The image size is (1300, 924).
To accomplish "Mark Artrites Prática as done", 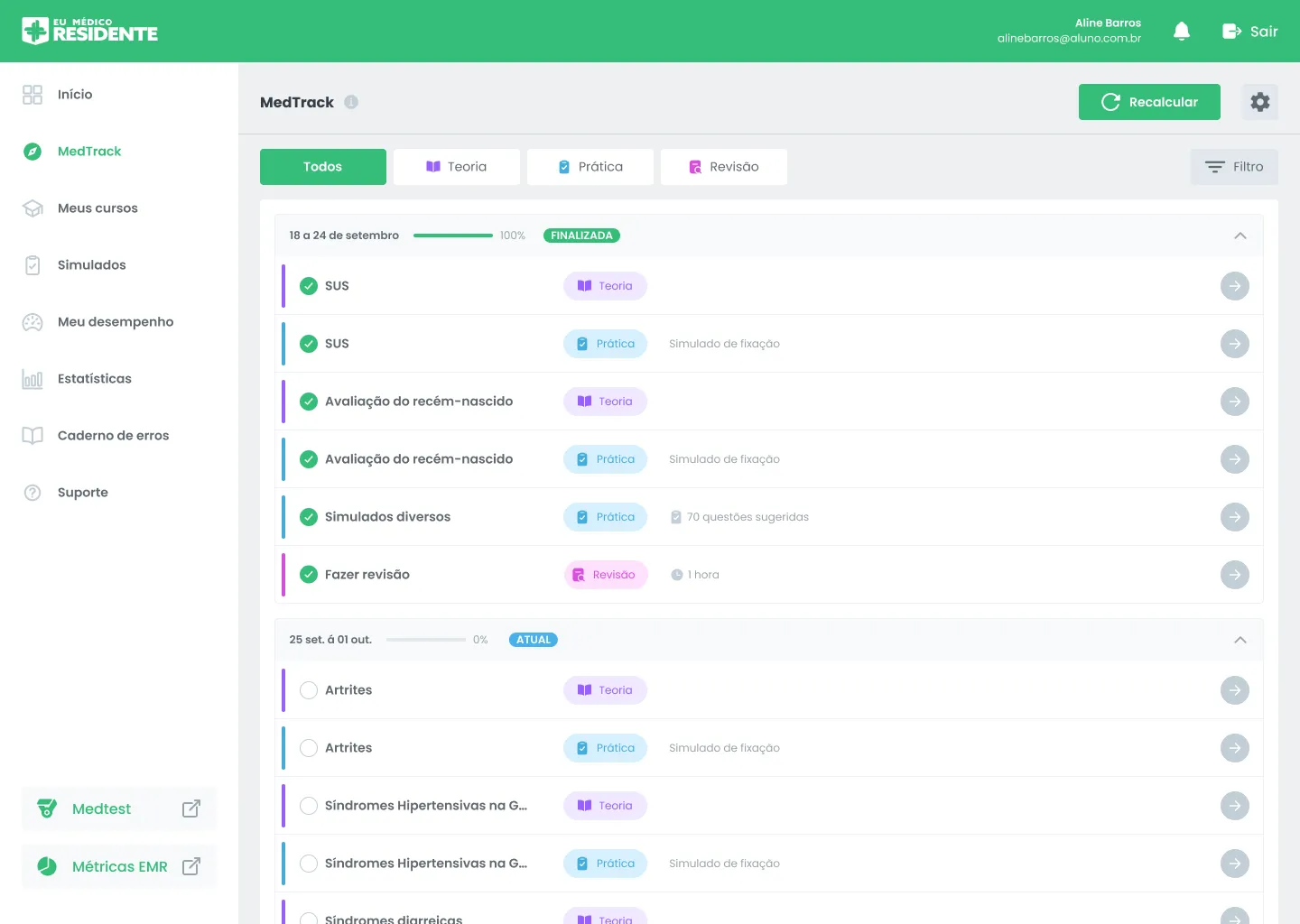I will [309, 748].
